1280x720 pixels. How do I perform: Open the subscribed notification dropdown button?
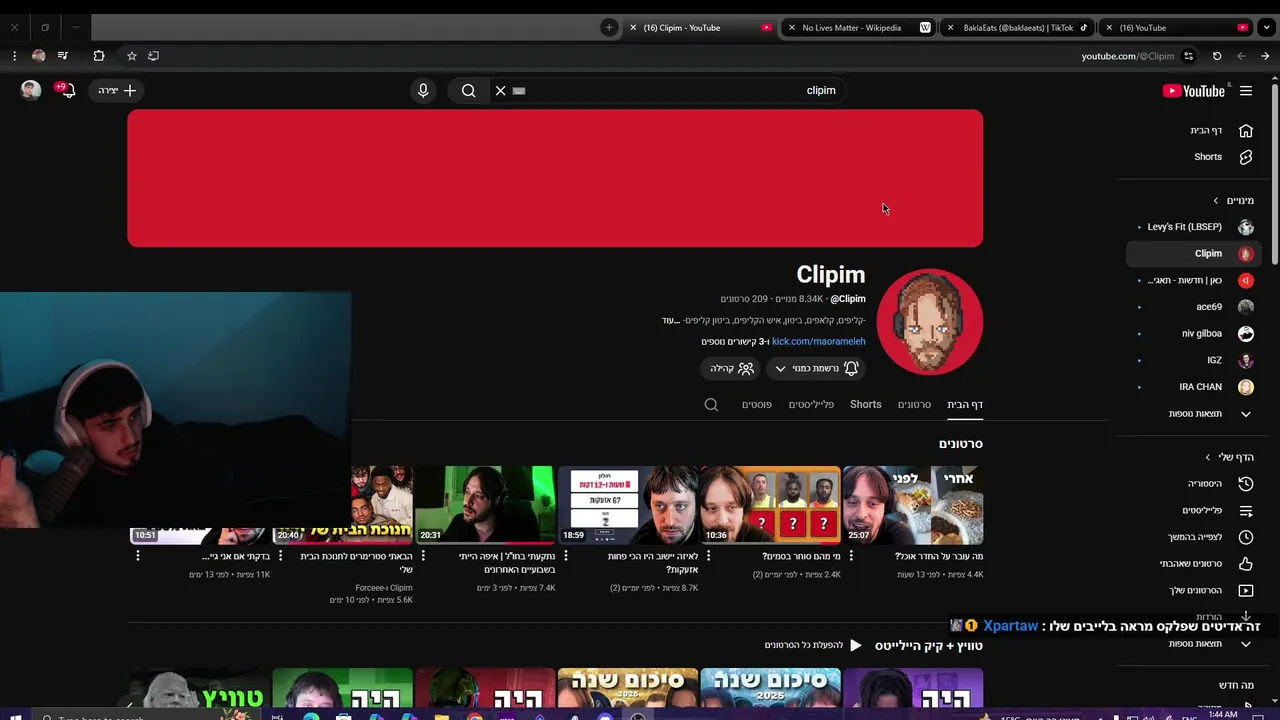click(815, 369)
